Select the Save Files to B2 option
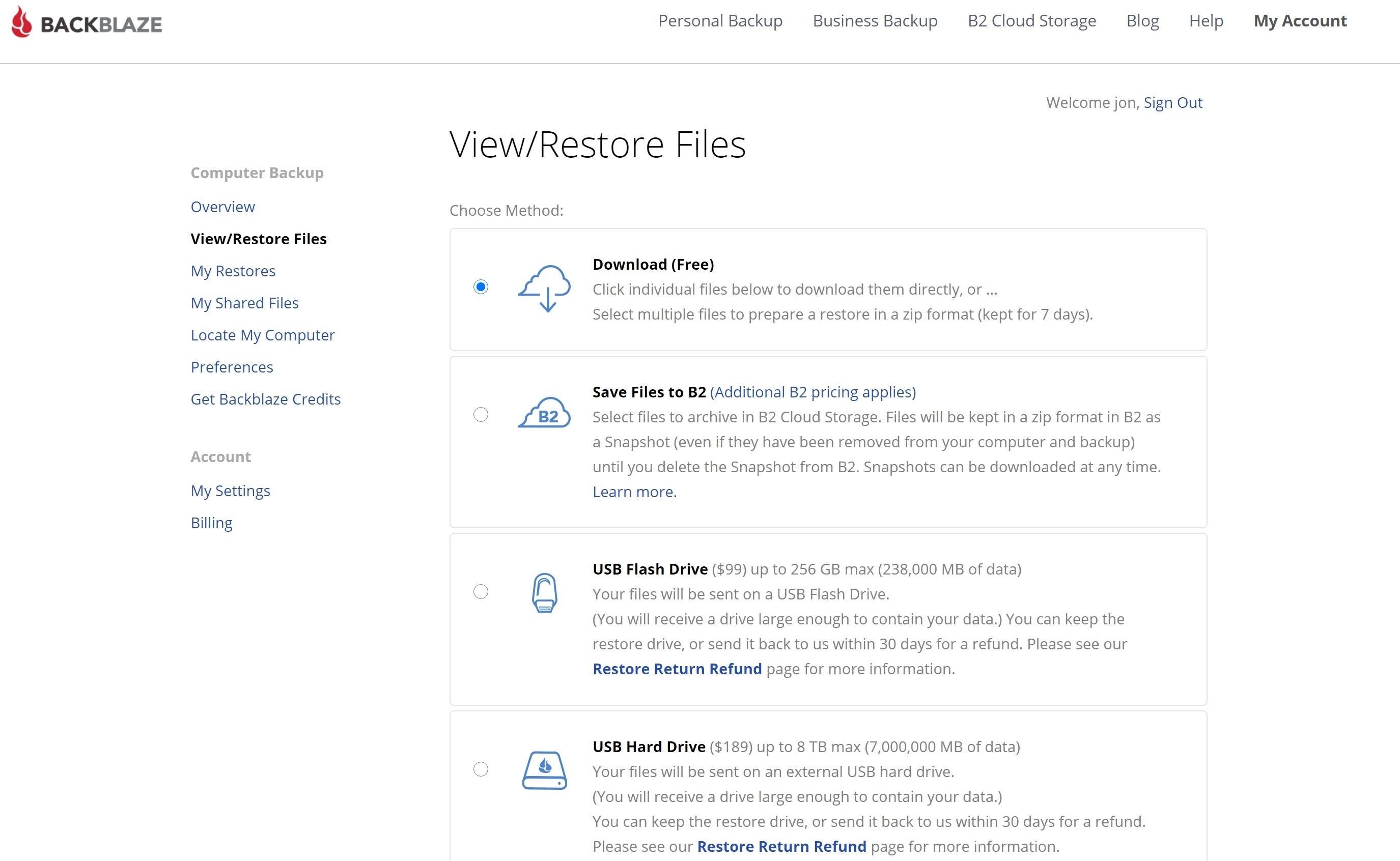 481,415
